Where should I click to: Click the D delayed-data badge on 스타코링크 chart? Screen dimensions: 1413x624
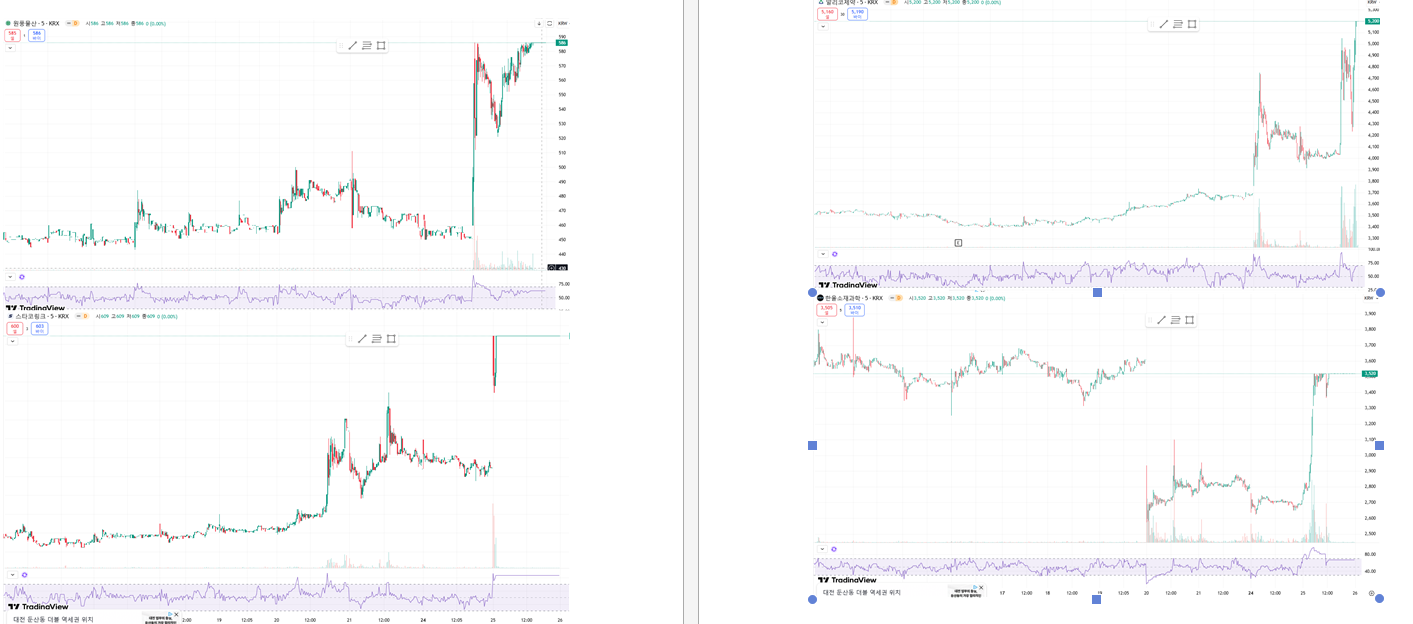click(x=85, y=316)
